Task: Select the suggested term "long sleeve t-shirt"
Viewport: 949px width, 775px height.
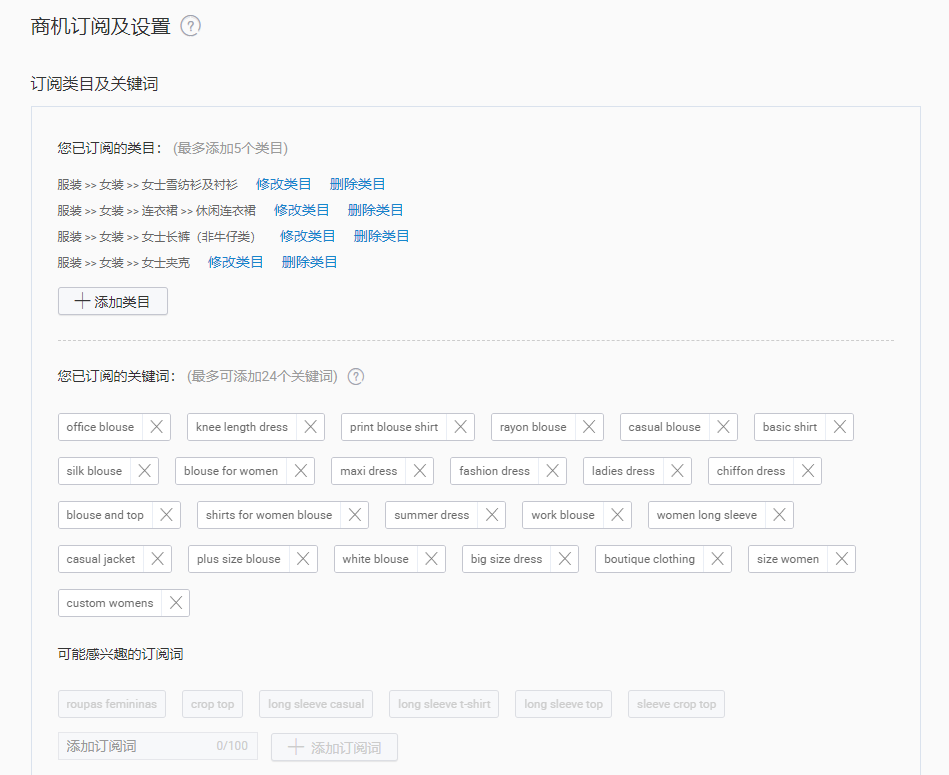Action: (443, 703)
